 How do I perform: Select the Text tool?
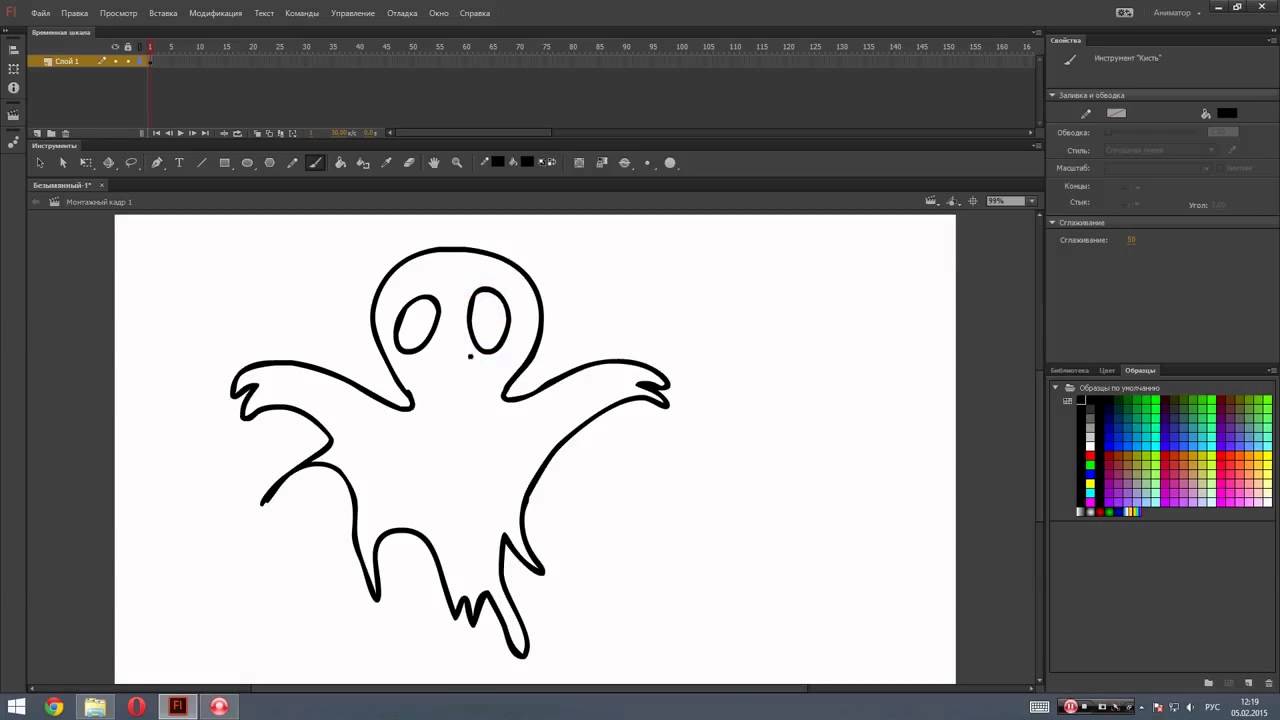(x=179, y=163)
